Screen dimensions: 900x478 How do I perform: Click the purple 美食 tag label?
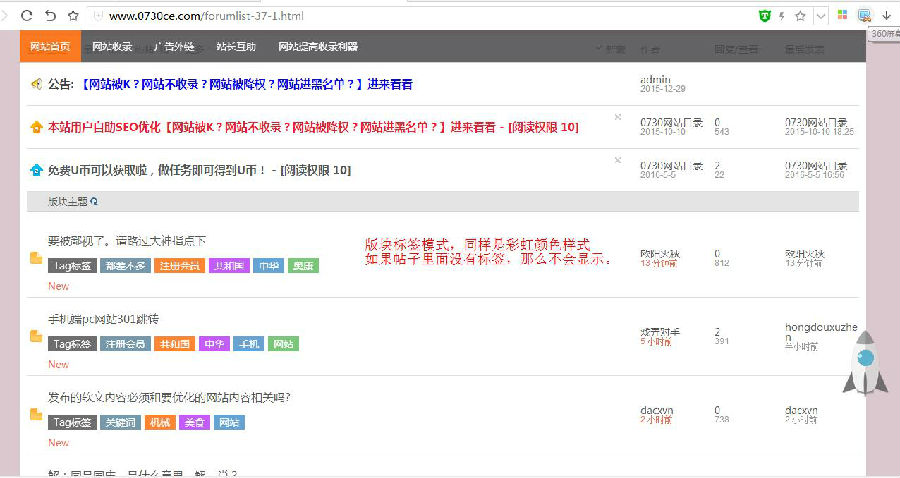[x=194, y=422]
